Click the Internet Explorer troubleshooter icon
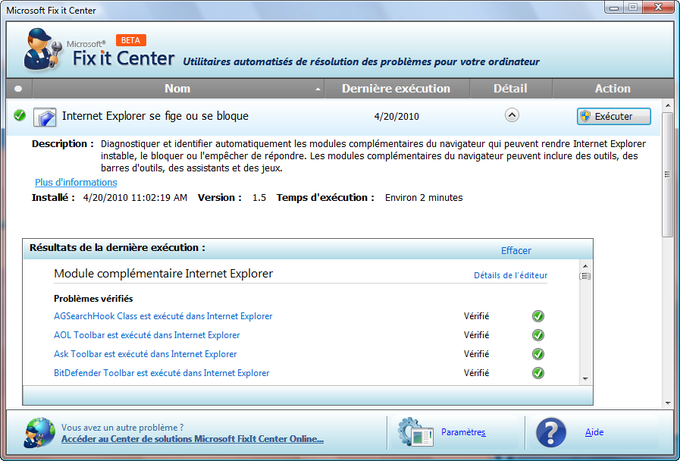This screenshot has width=680, height=461. point(45,117)
